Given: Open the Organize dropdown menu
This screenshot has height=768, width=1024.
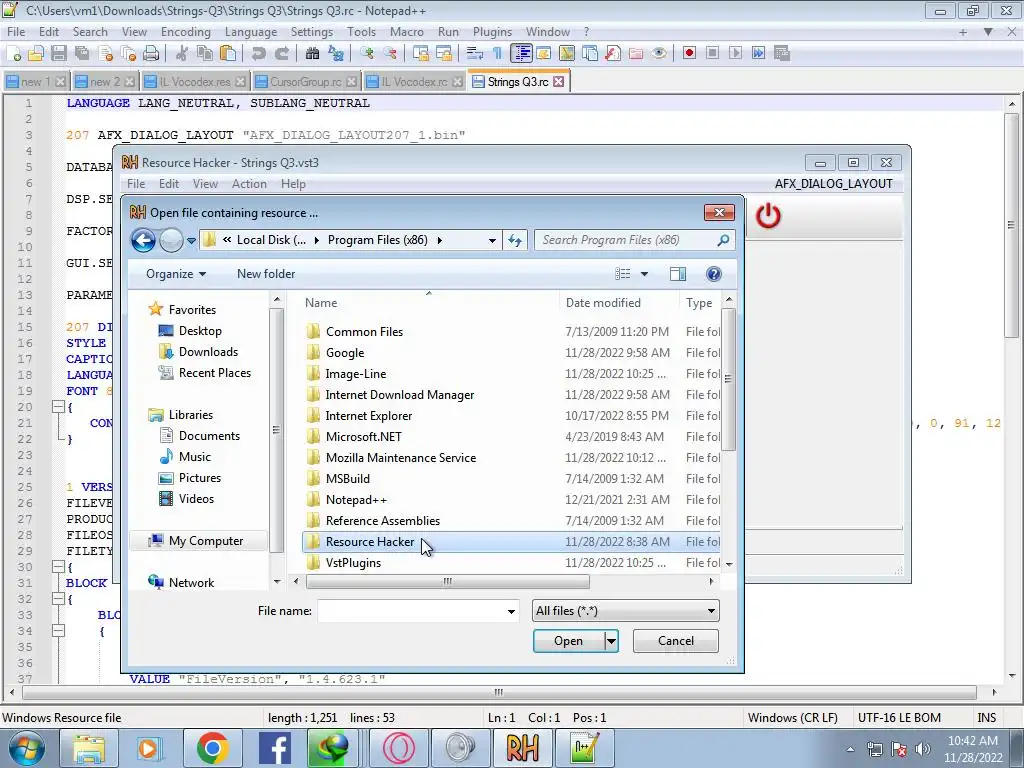Looking at the screenshot, I should pyautogui.click(x=176, y=274).
